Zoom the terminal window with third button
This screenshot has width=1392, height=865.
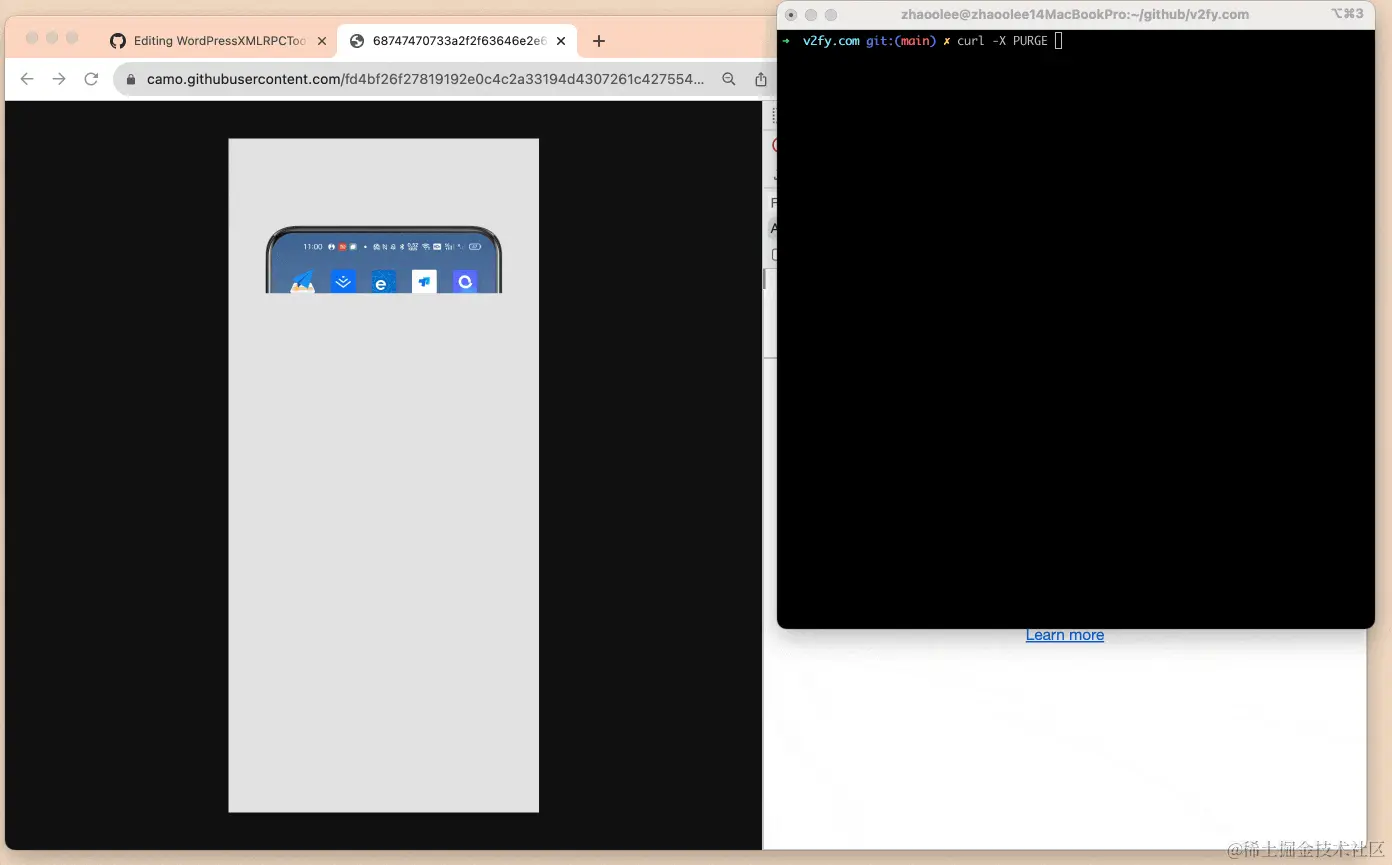pos(831,15)
